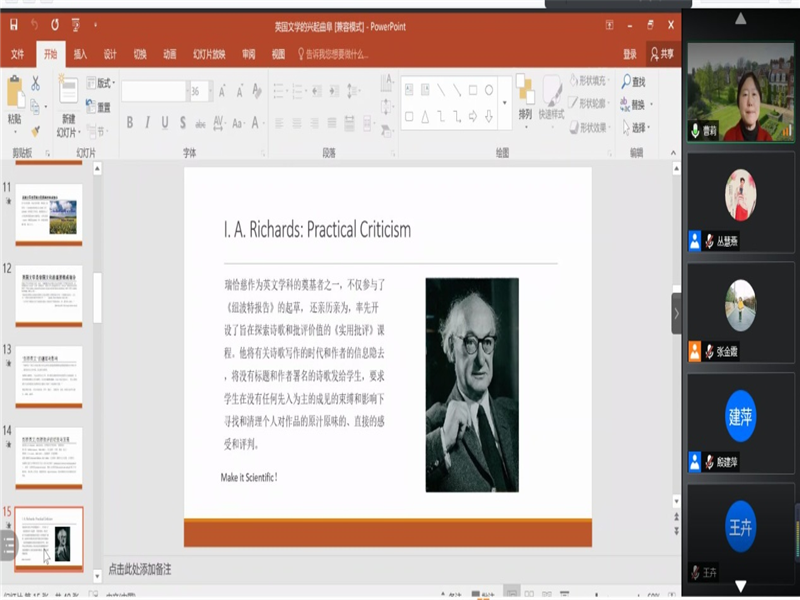
Task: Toggle Bold text formatting
Action: pos(129,123)
